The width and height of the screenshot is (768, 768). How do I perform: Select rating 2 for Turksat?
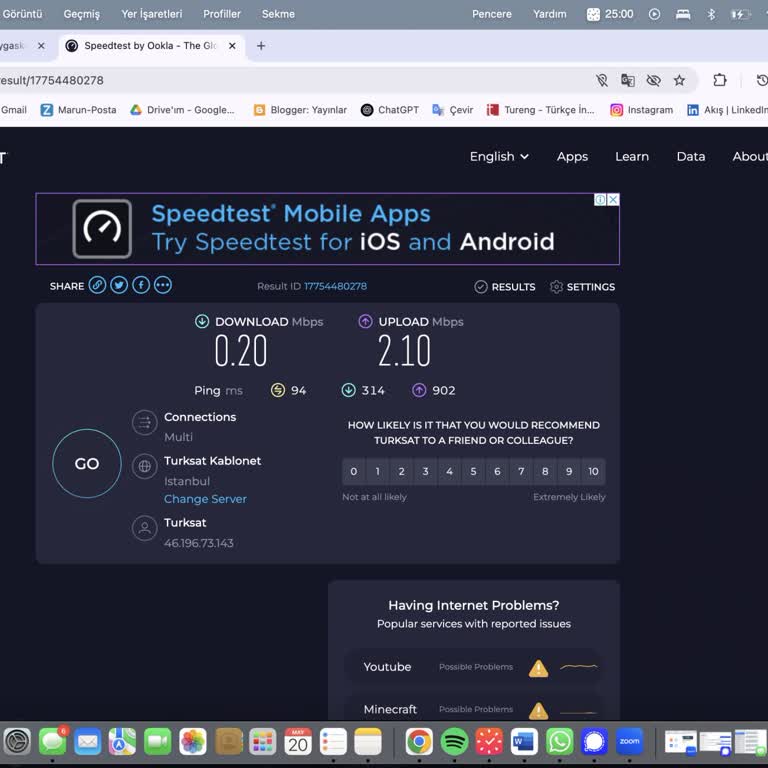point(402,471)
